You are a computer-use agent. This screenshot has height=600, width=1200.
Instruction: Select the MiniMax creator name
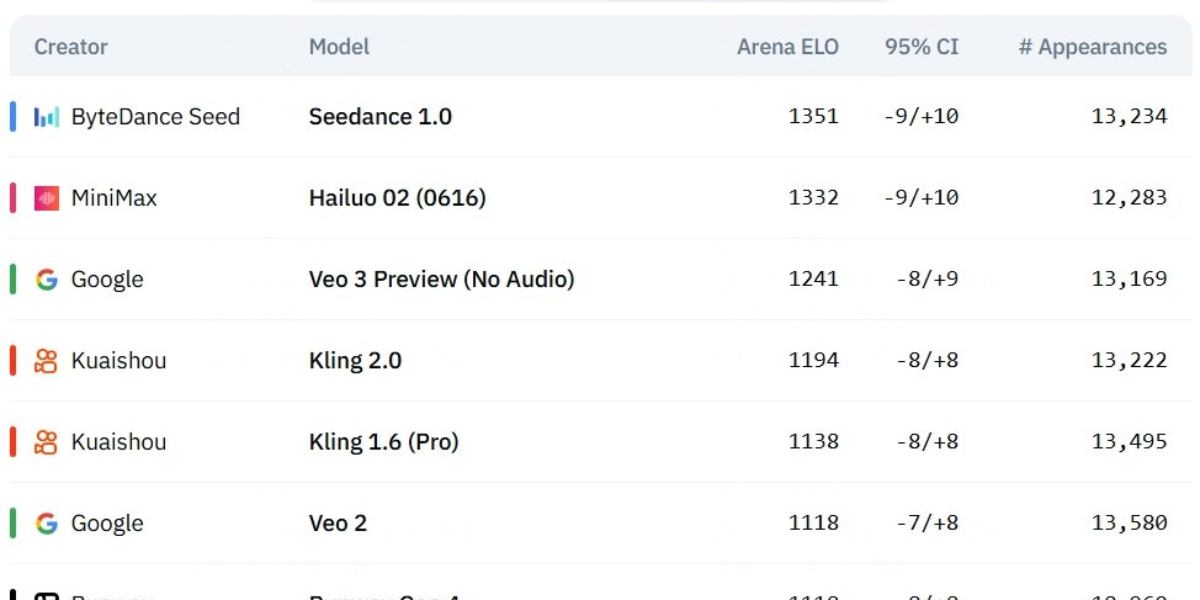coord(114,198)
